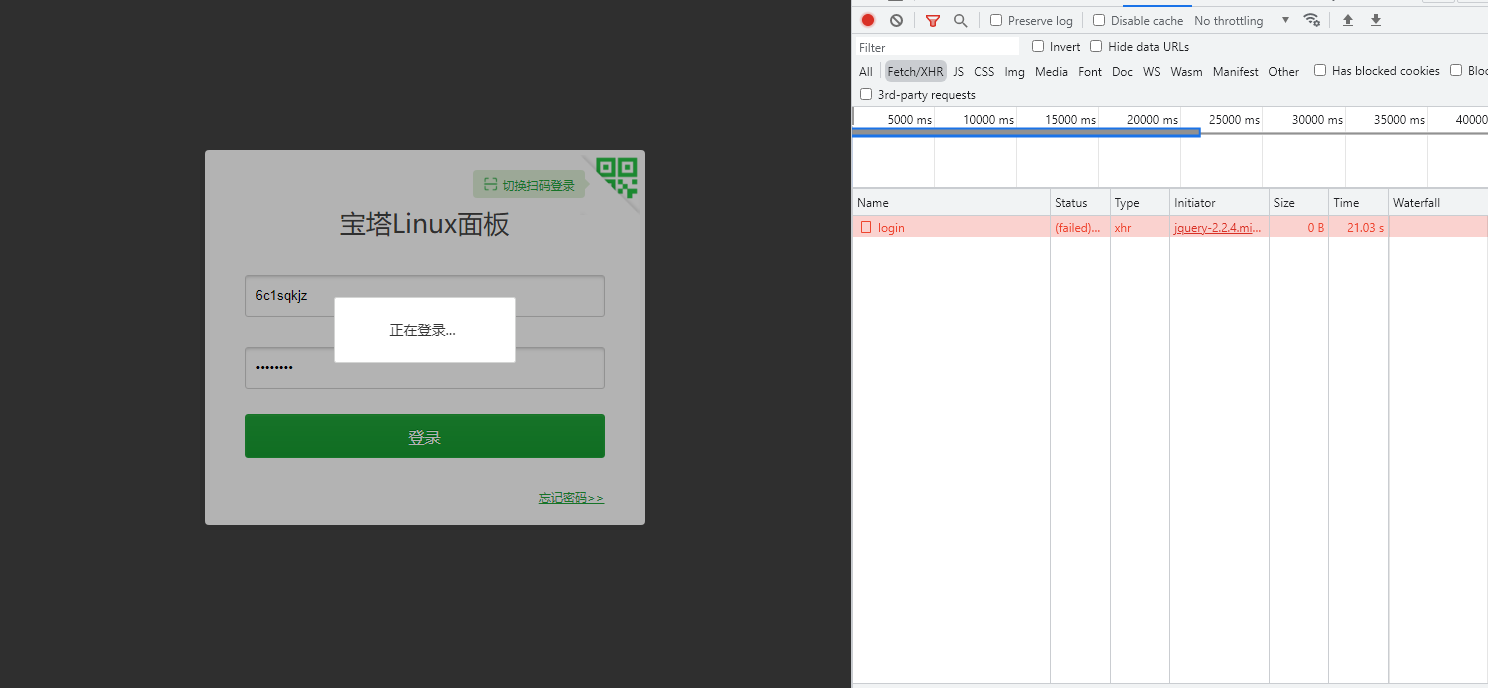Click the failed login request icon
The image size is (1488, 688).
[866, 228]
